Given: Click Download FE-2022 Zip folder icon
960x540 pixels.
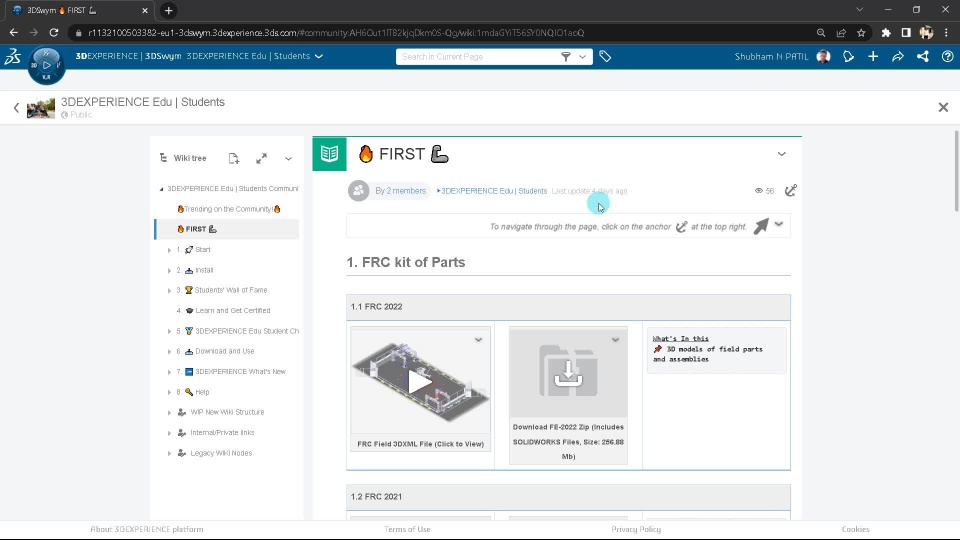Looking at the screenshot, I should click(x=568, y=372).
